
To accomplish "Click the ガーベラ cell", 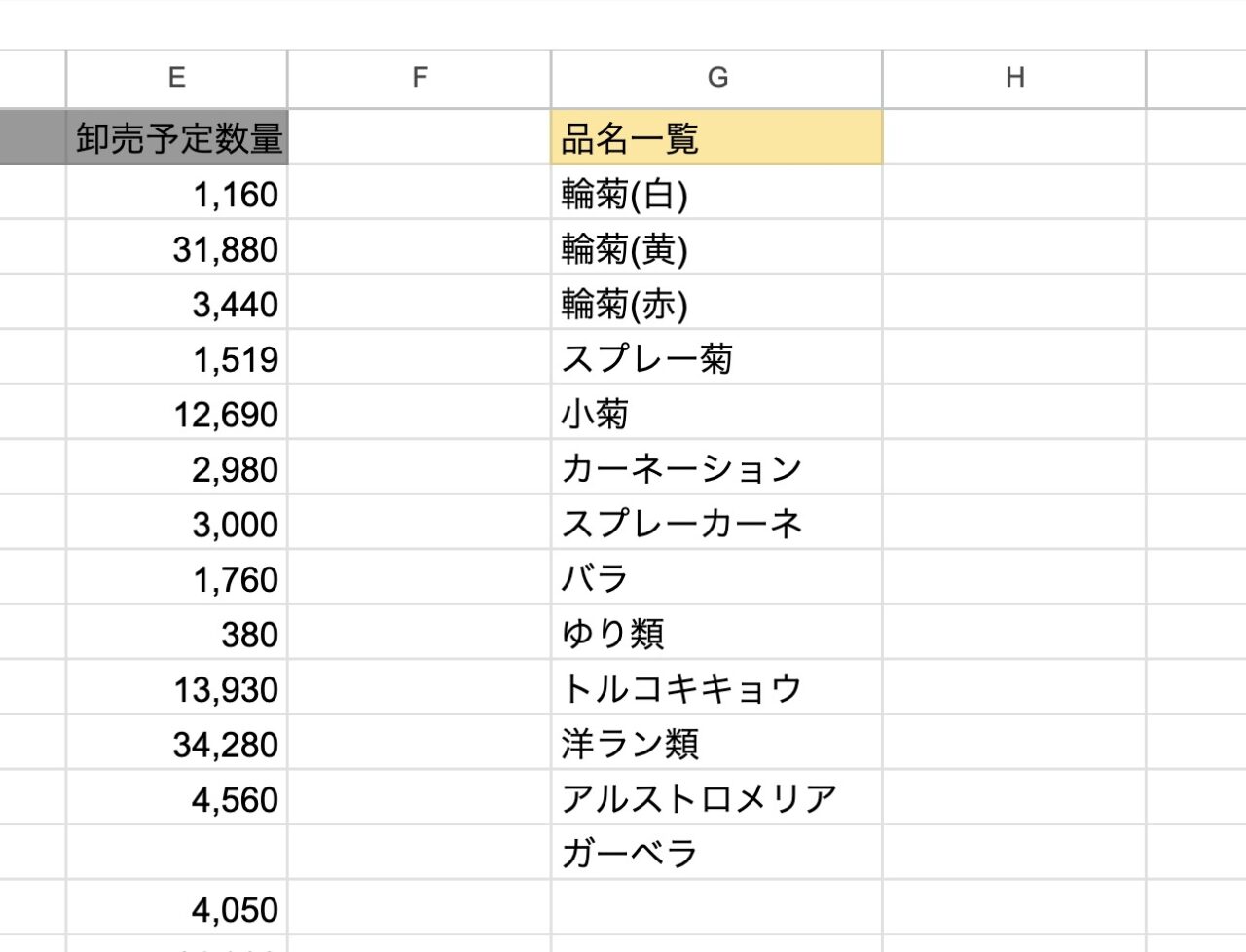I will click(x=717, y=853).
